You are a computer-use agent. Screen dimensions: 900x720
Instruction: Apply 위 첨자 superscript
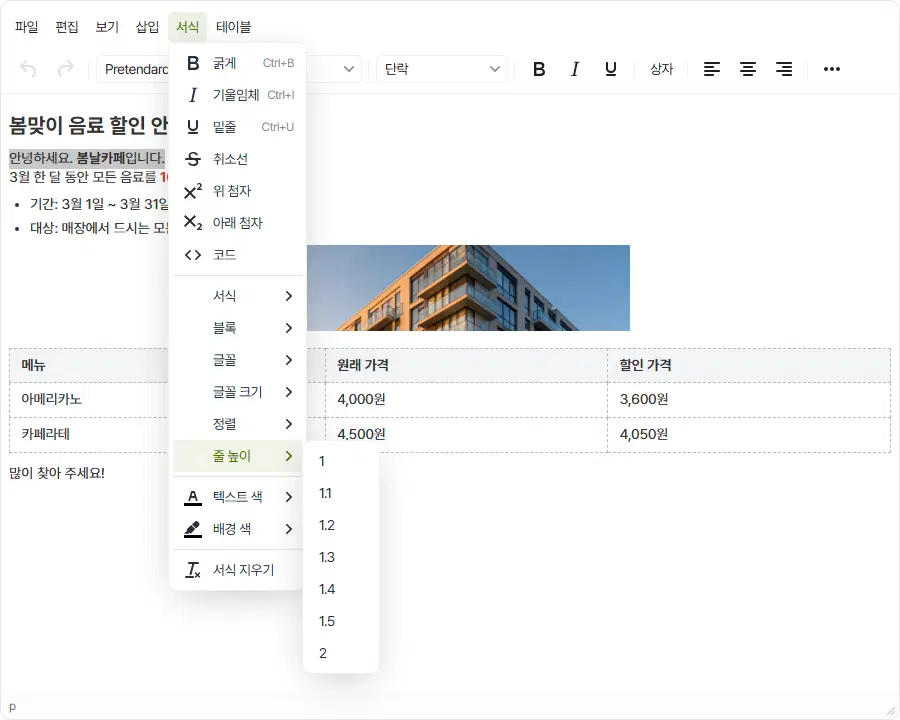click(238, 191)
